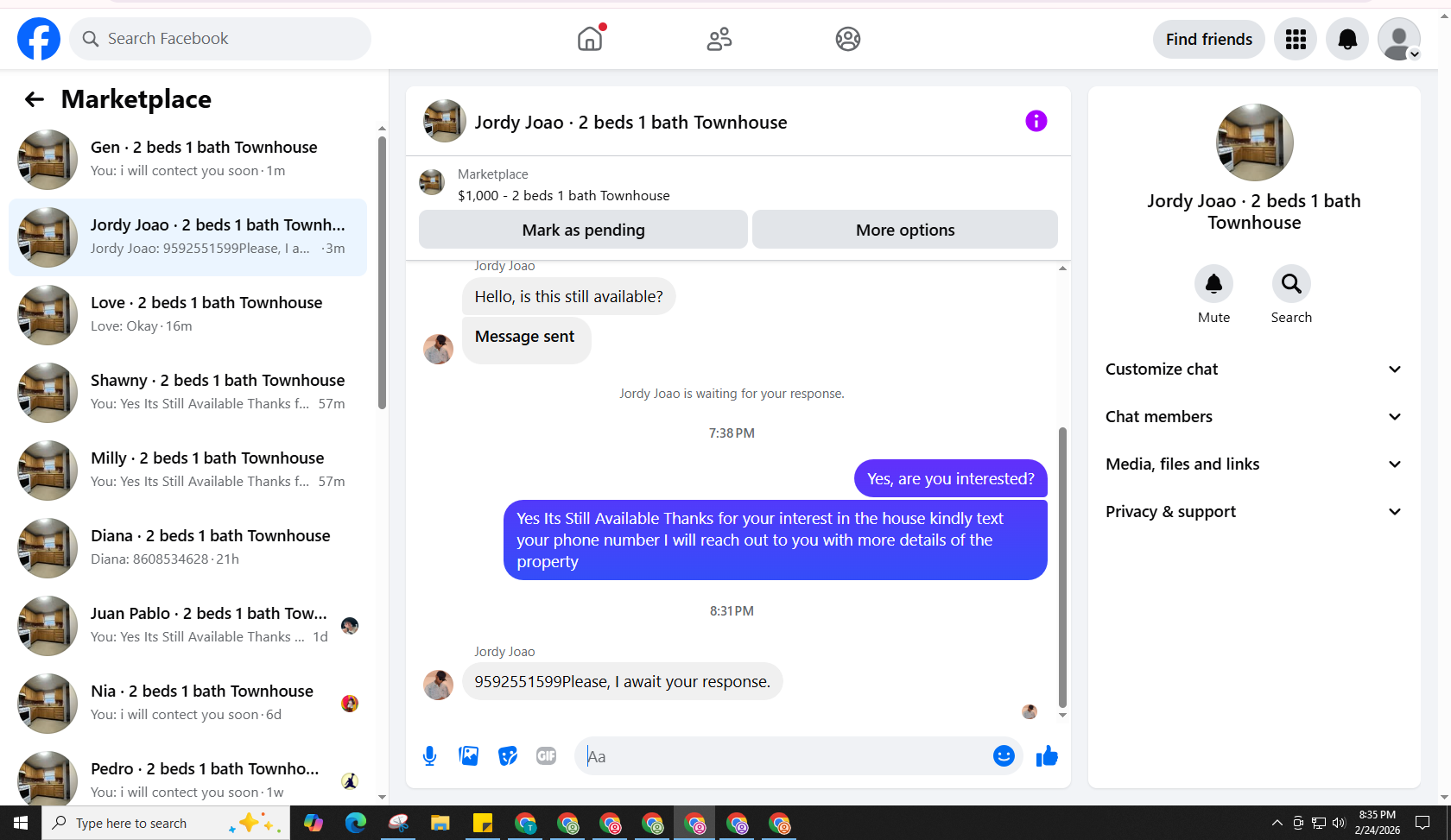Open the Friends icon in top navigation

(719, 39)
